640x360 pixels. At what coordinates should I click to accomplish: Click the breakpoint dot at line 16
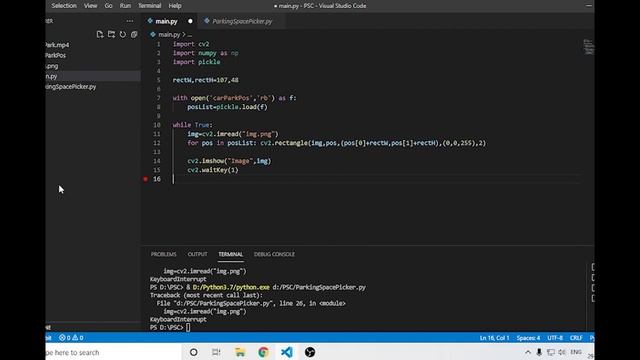click(x=145, y=179)
